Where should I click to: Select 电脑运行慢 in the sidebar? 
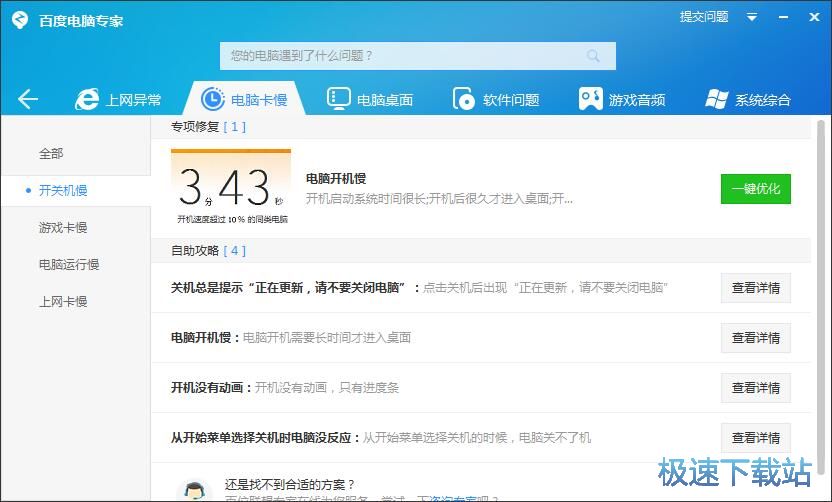tap(69, 264)
